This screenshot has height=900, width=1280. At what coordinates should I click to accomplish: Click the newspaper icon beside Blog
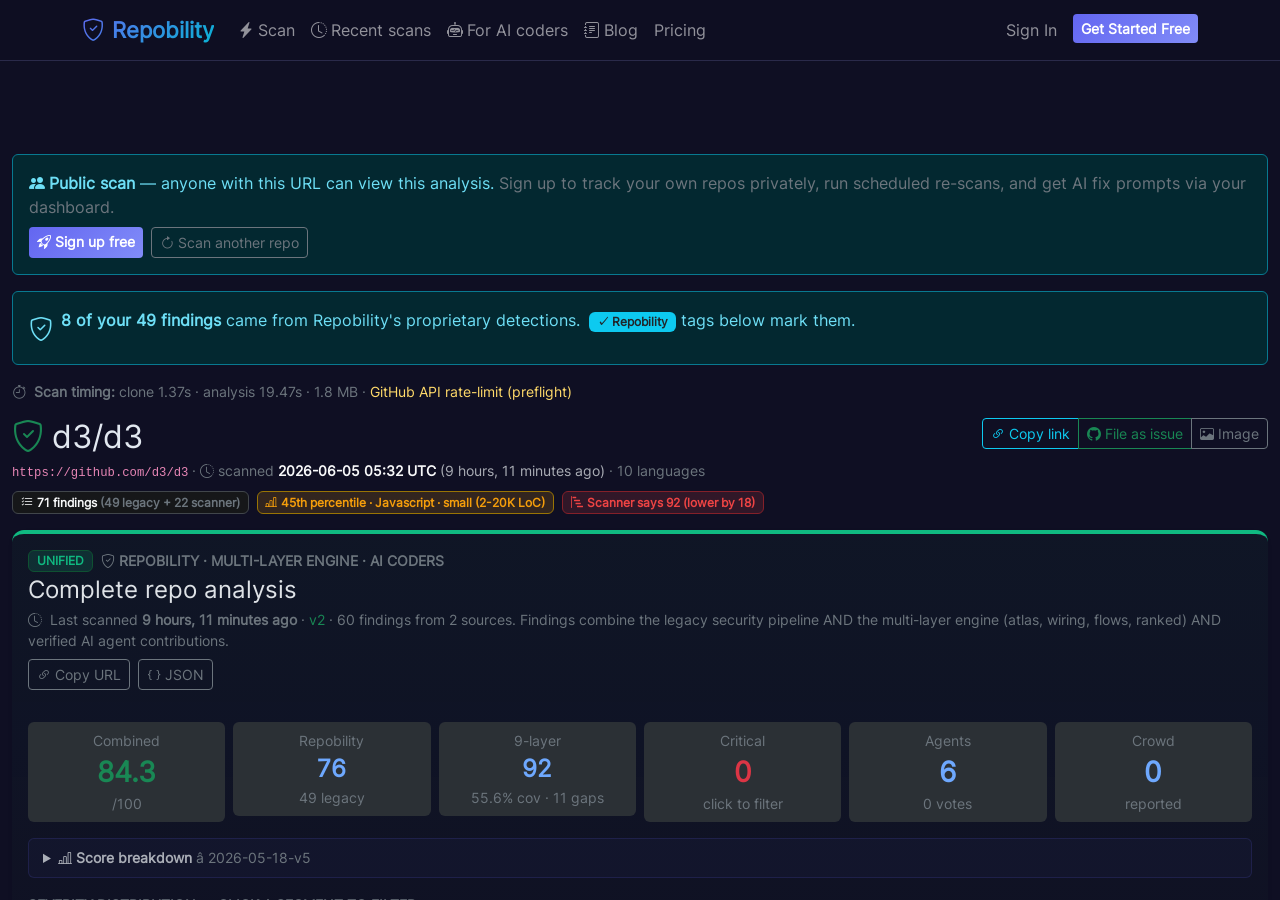click(592, 30)
